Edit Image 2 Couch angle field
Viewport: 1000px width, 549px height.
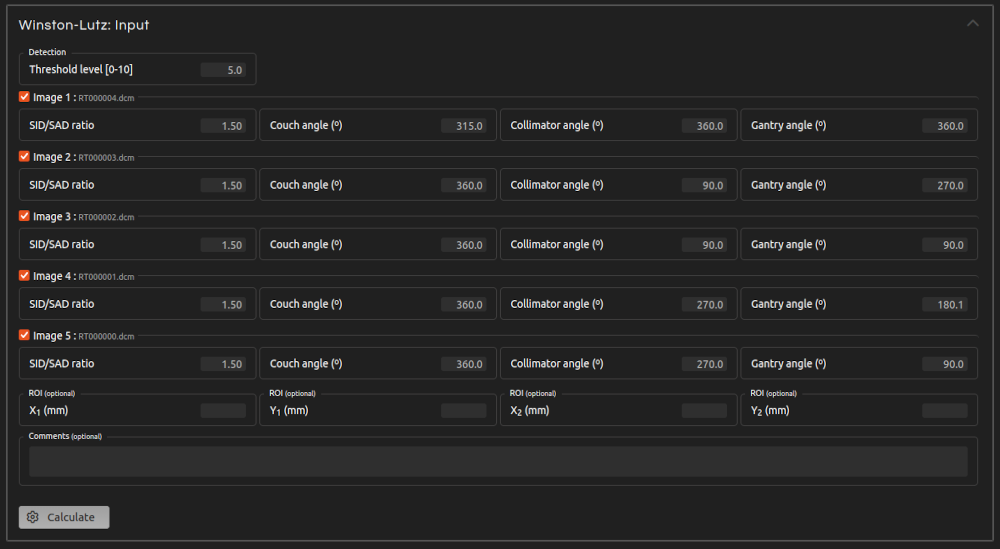(x=464, y=185)
